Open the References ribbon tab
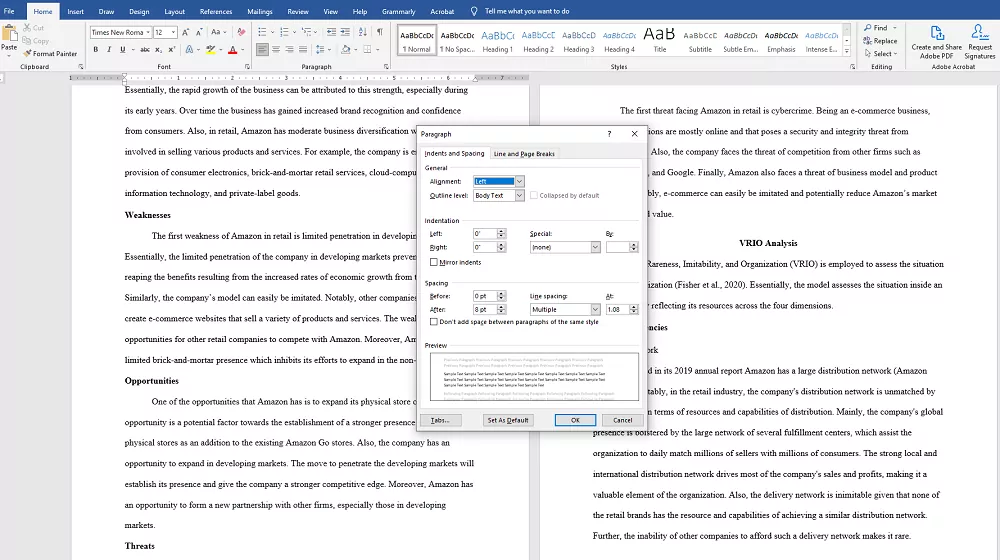1000x560 pixels. (x=216, y=11)
